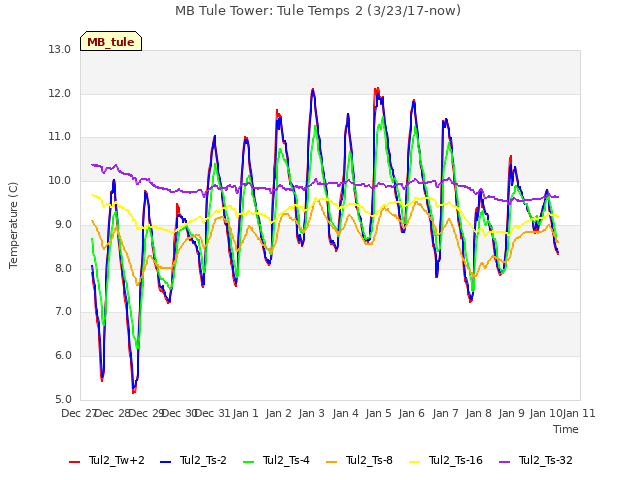Click the purple Tul2_Ts-32 legend swatch

click(x=505, y=462)
